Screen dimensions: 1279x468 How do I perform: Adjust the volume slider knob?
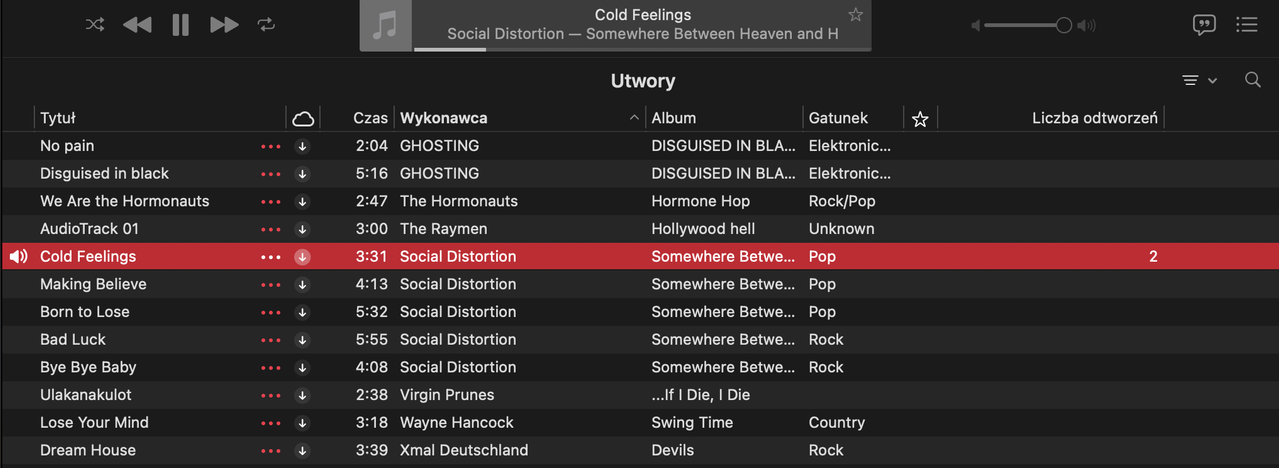(x=1064, y=25)
